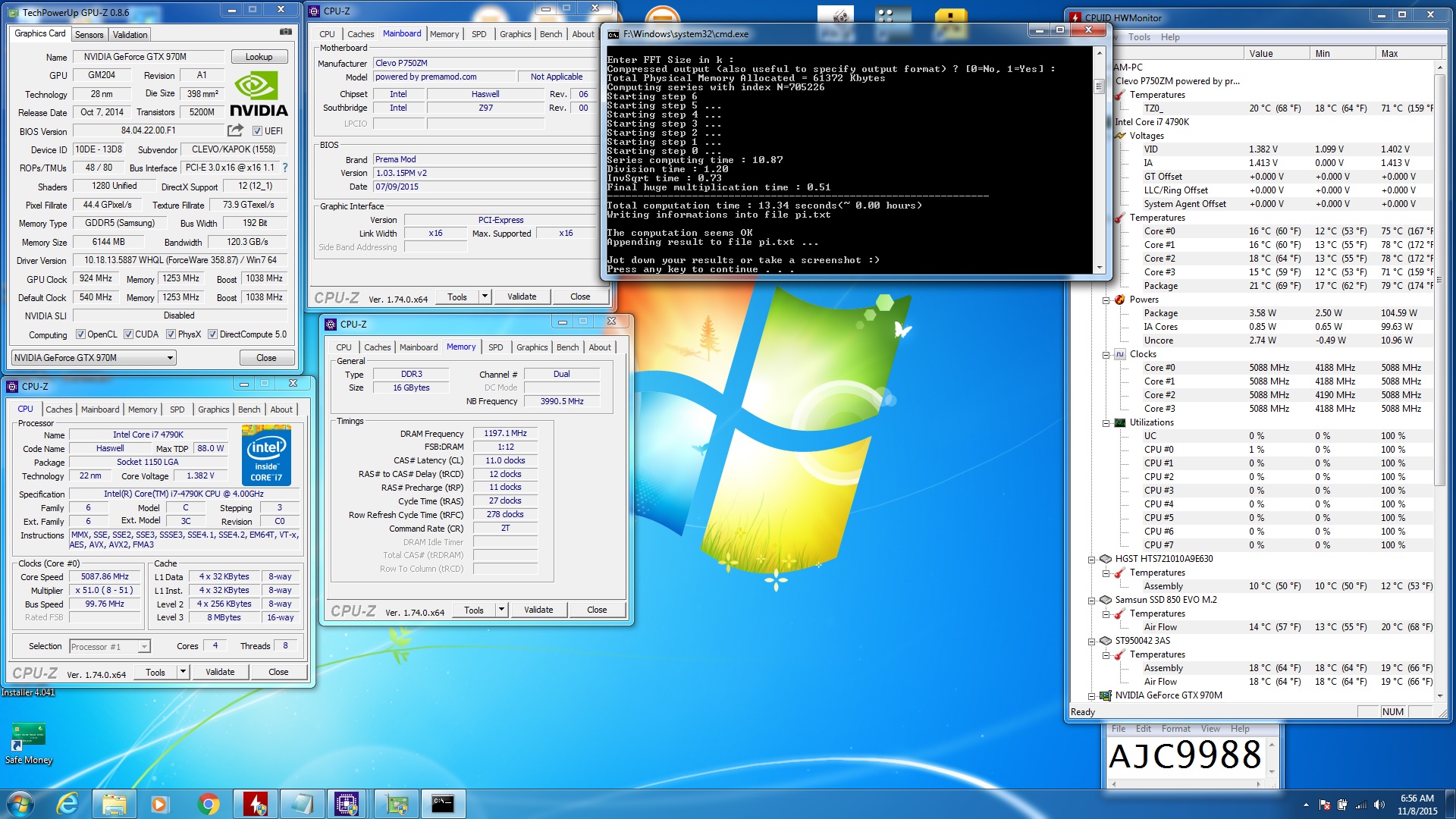Image resolution: width=1456 pixels, height=819 pixels.
Task: Click the Utilizations chip icon in HWMonitor
Action: click(x=1120, y=422)
